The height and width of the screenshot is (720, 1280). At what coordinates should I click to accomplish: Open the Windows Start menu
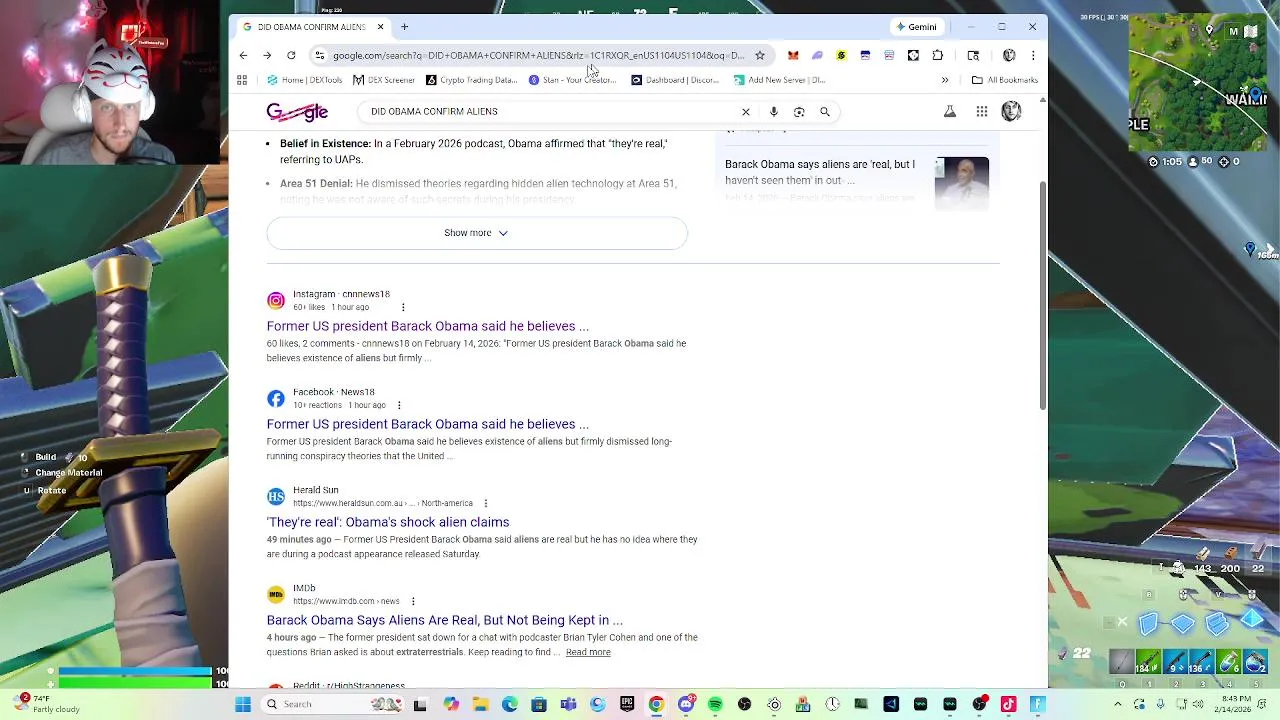click(243, 704)
